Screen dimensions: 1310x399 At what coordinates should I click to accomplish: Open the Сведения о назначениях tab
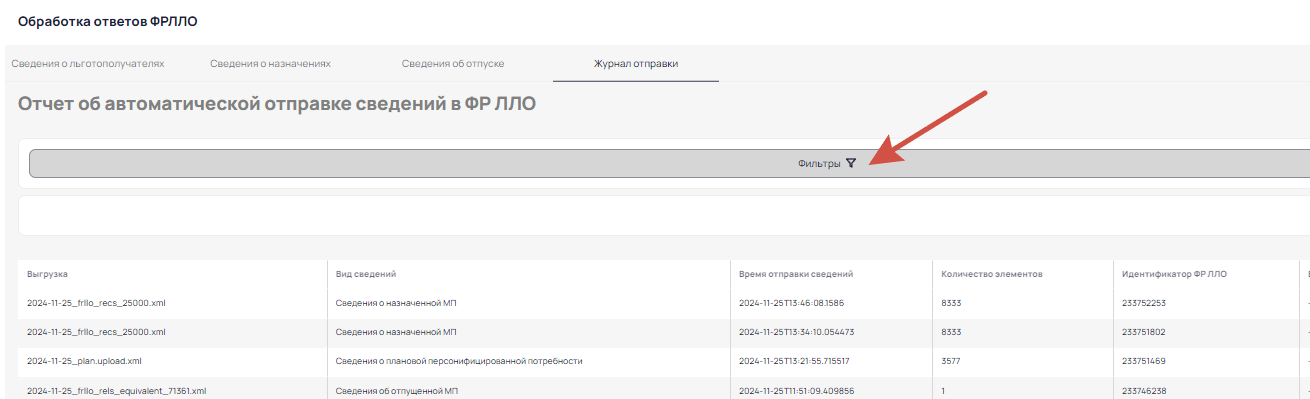[270, 63]
